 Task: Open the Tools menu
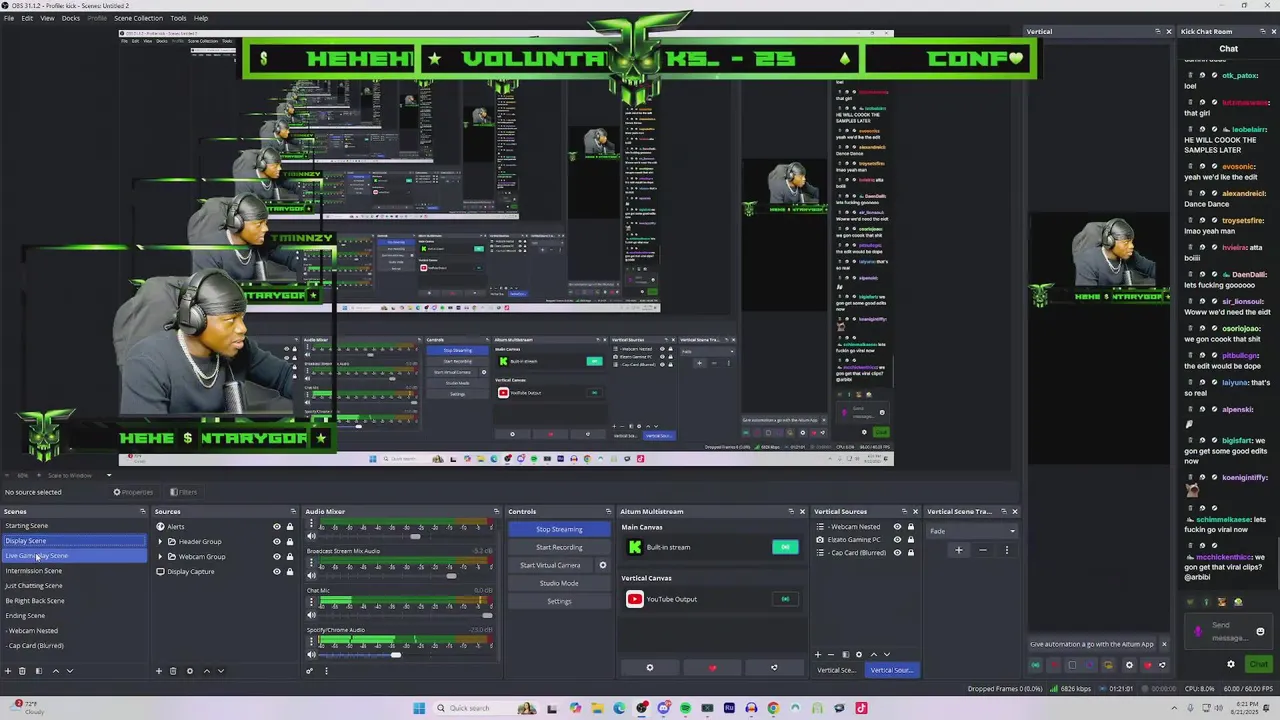pyautogui.click(x=178, y=18)
